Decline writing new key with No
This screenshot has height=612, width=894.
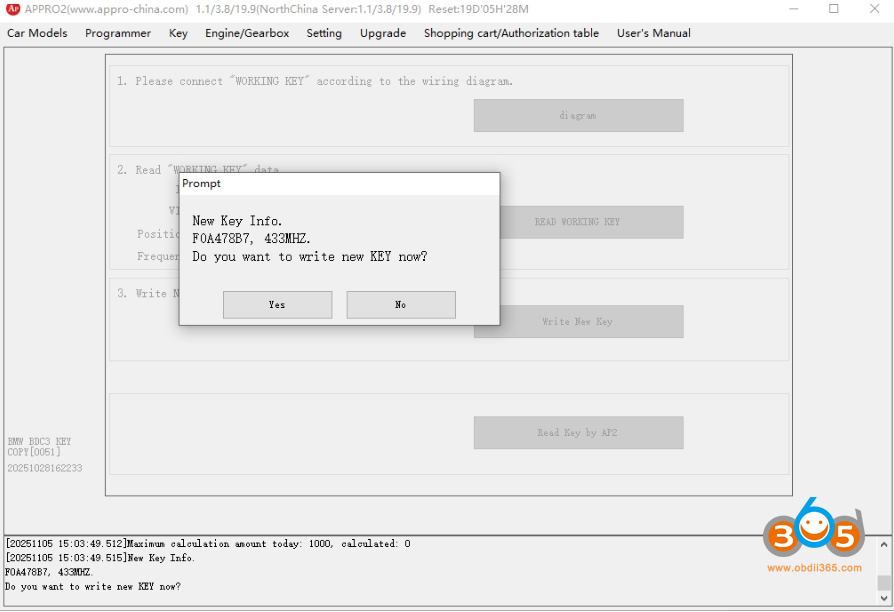pos(401,305)
